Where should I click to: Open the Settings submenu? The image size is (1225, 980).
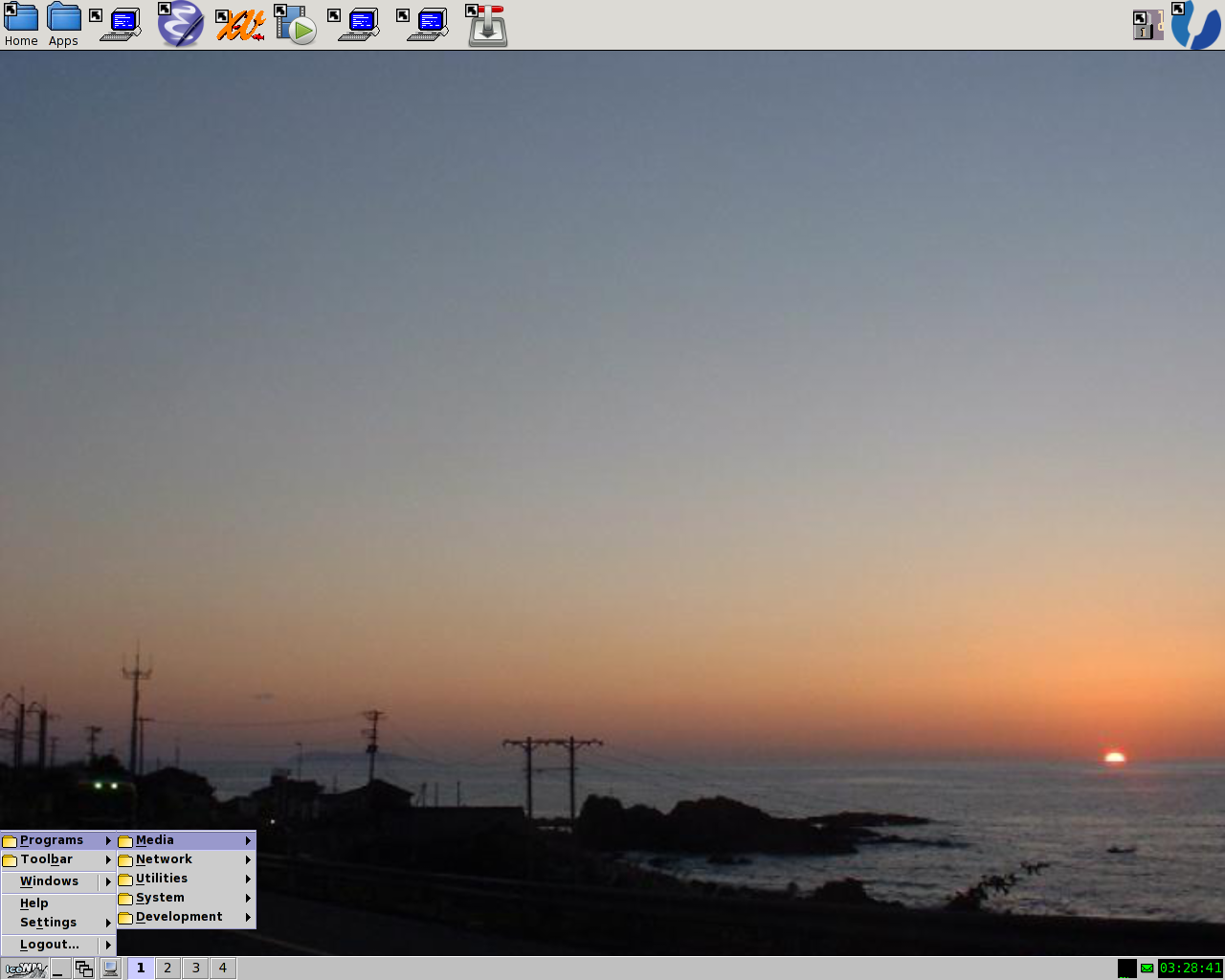point(58,923)
